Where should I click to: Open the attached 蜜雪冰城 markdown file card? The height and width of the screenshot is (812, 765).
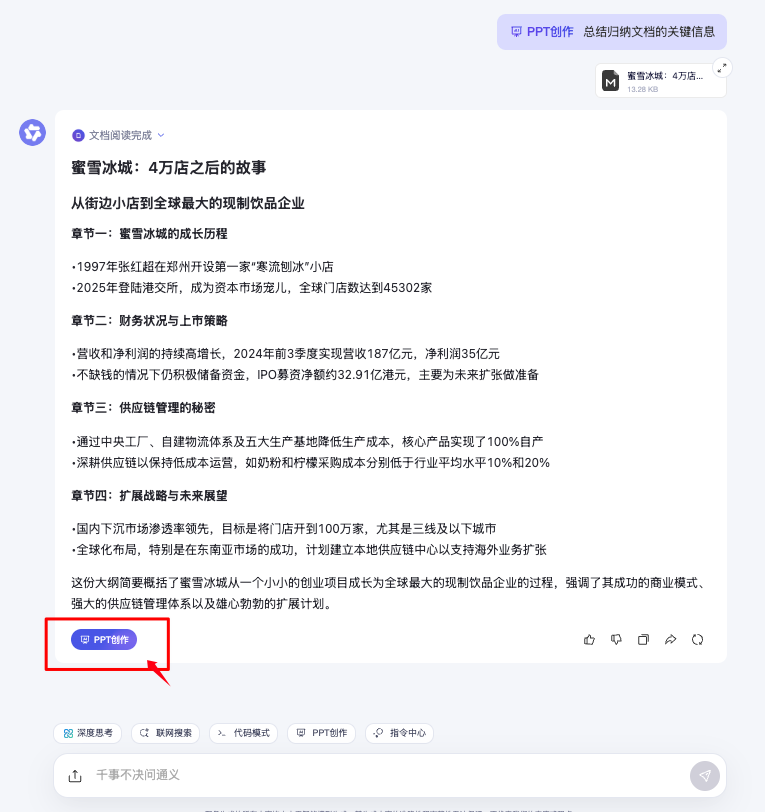tap(660, 81)
